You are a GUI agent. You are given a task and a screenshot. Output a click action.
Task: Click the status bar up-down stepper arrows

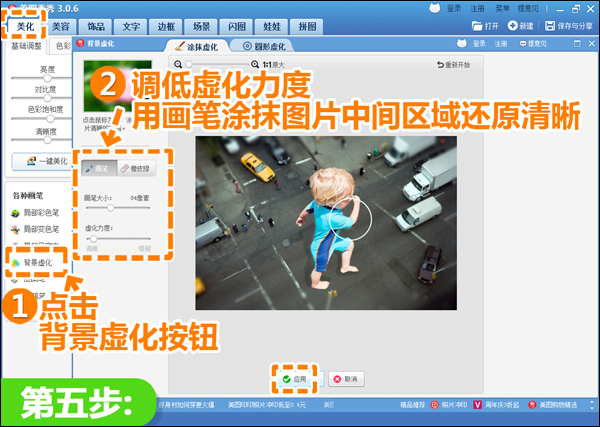pos(592,405)
